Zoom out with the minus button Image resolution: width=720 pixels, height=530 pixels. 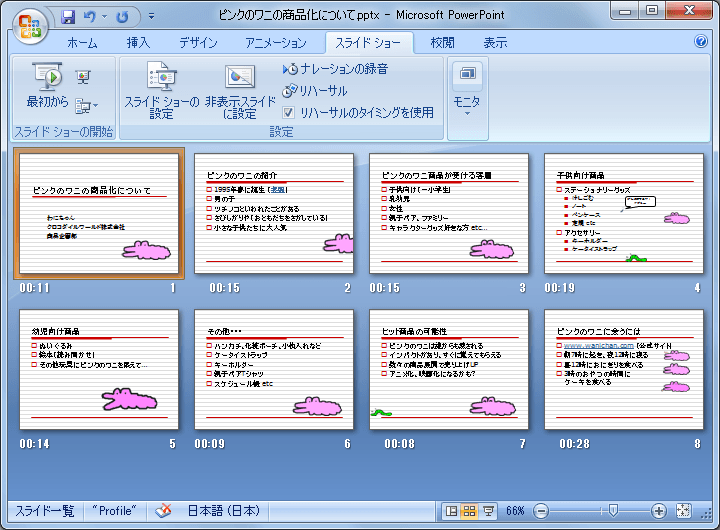click(542, 511)
